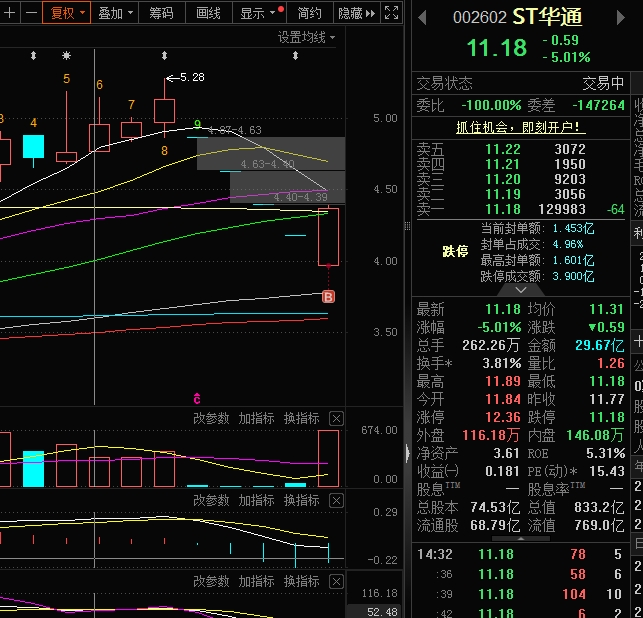Select the 画线 drawing tool
This screenshot has width=643, height=618.
(208, 13)
